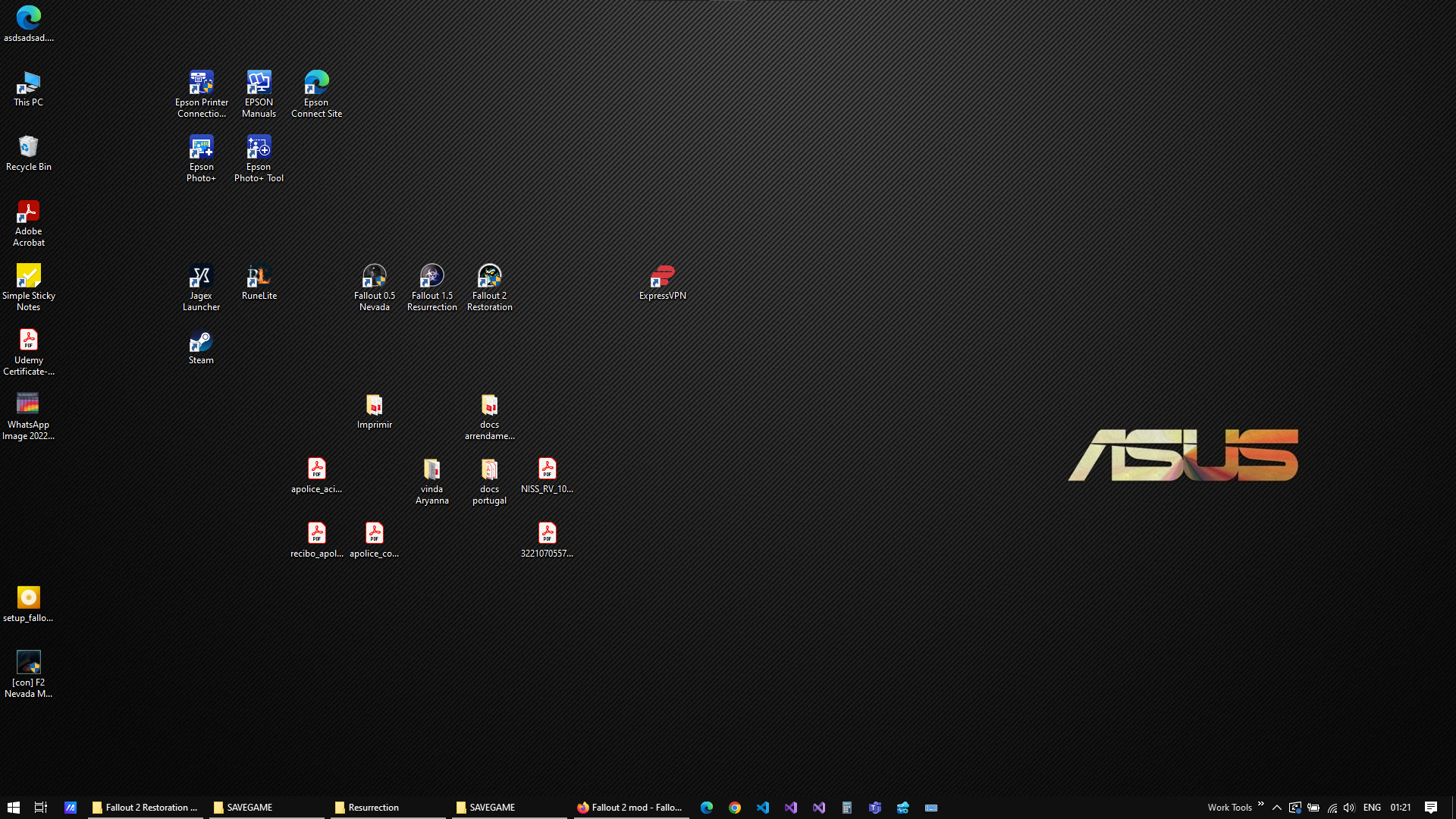
Task: Open the Action Center notifications
Action: 1431,808
